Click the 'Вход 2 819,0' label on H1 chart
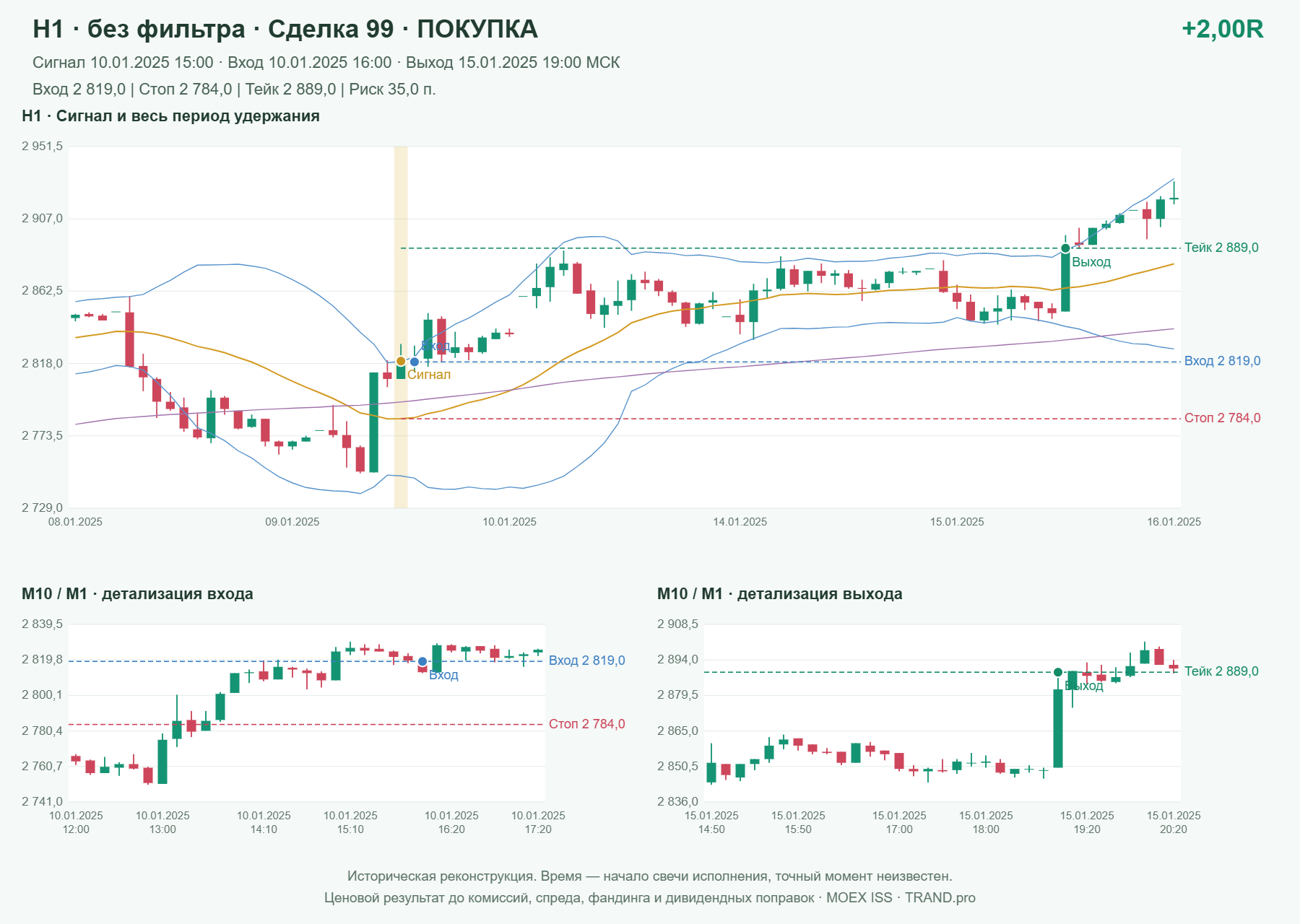 (x=1222, y=361)
